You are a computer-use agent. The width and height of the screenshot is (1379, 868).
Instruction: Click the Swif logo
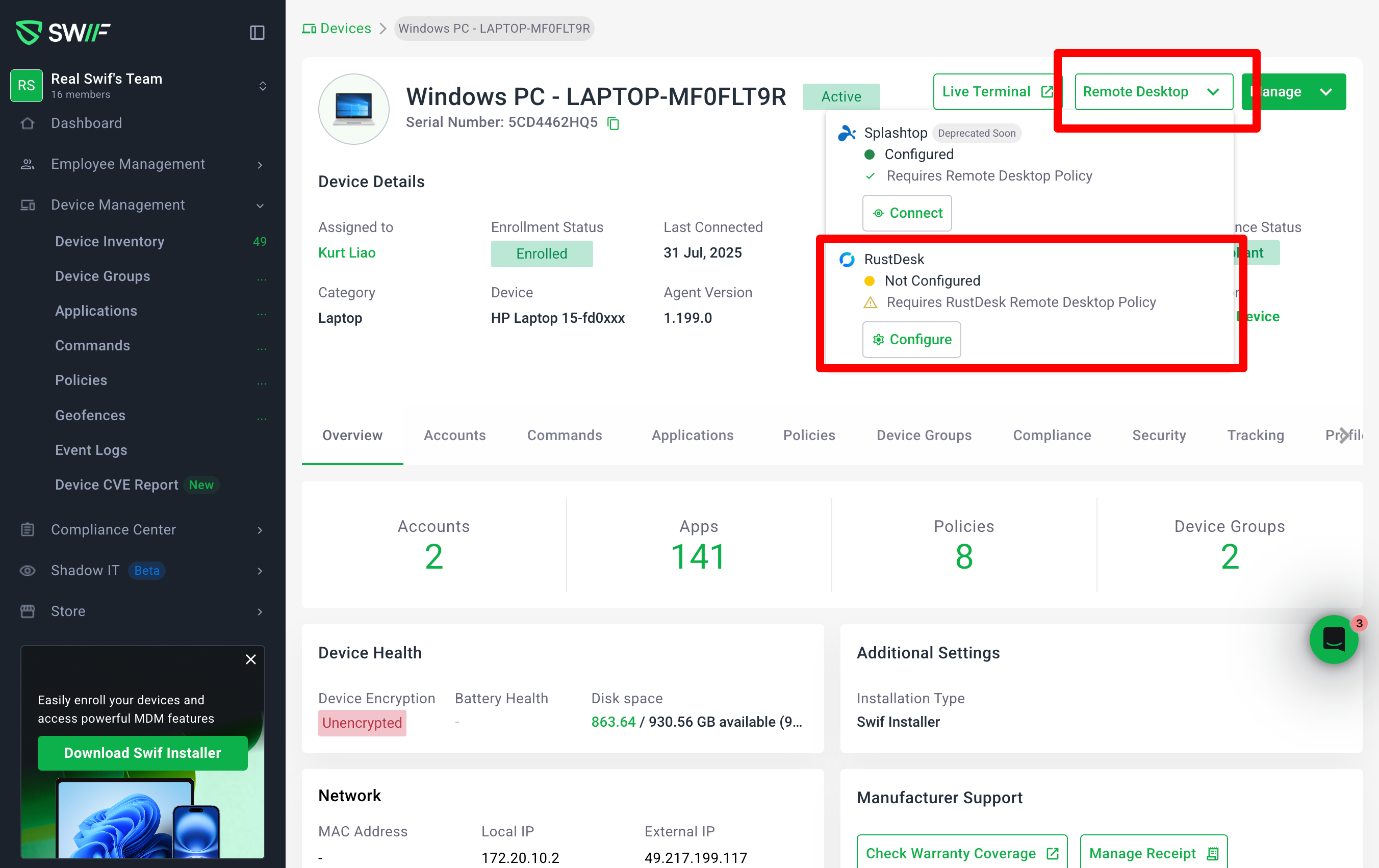click(63, 32)
